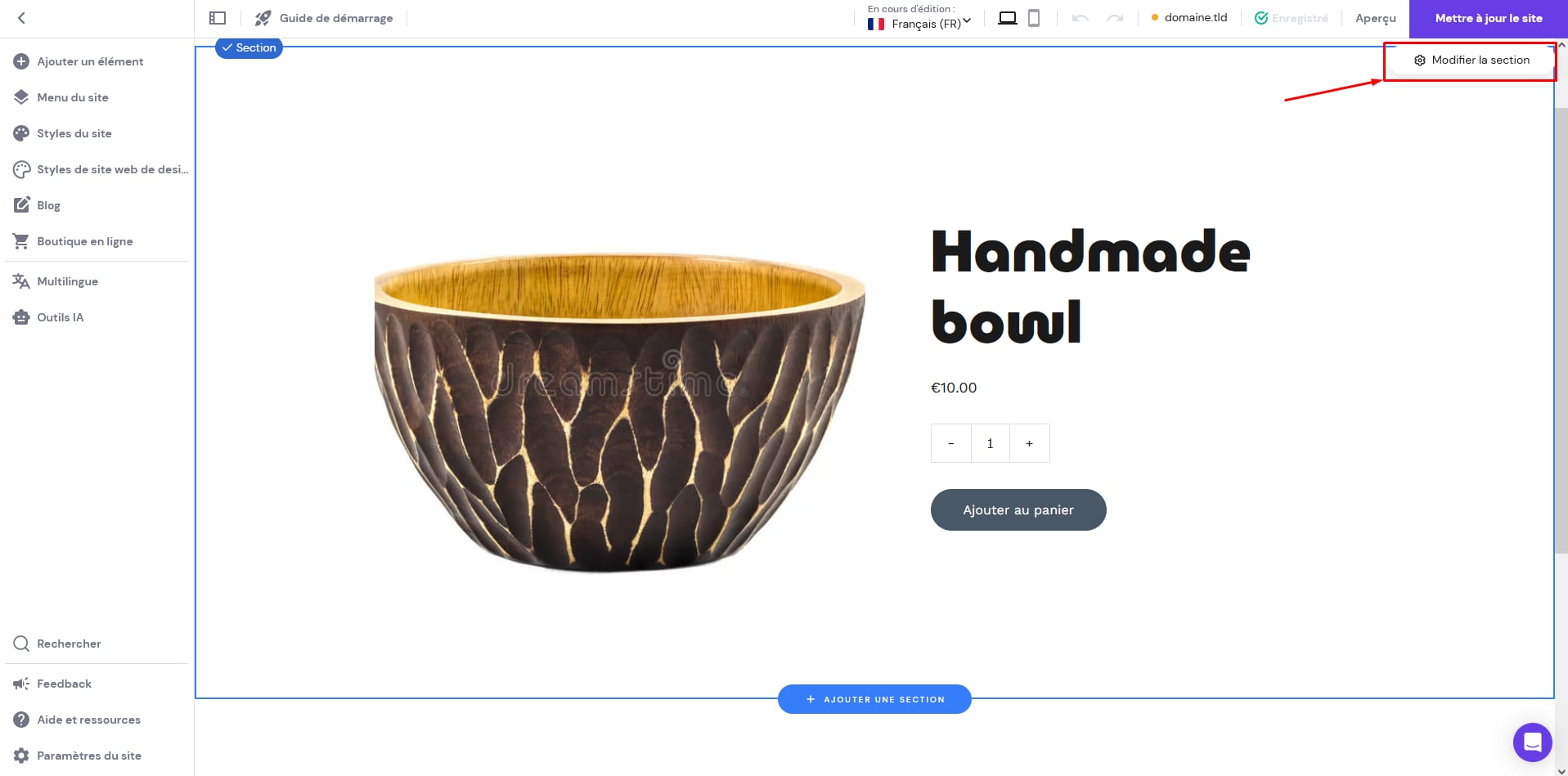Switch to desktop preview icon

click(1008, 18)
